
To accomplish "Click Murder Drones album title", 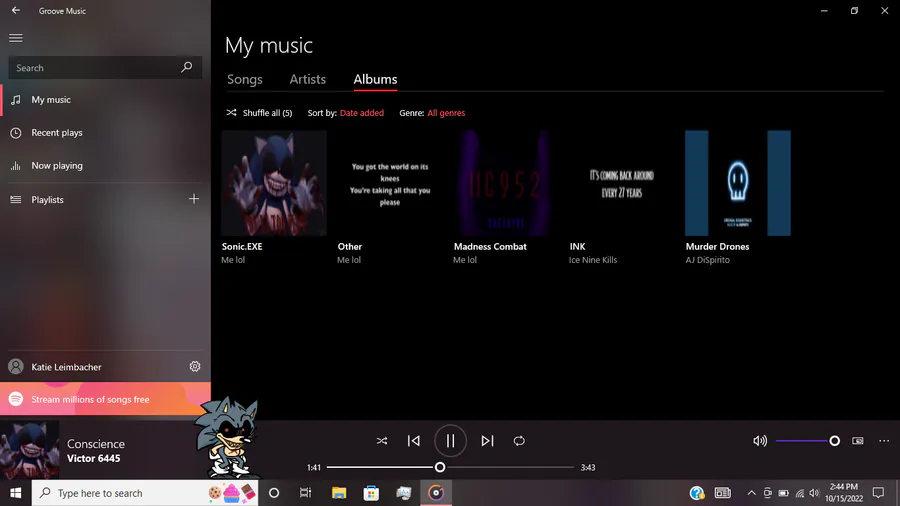I will (x=717, y=247).
